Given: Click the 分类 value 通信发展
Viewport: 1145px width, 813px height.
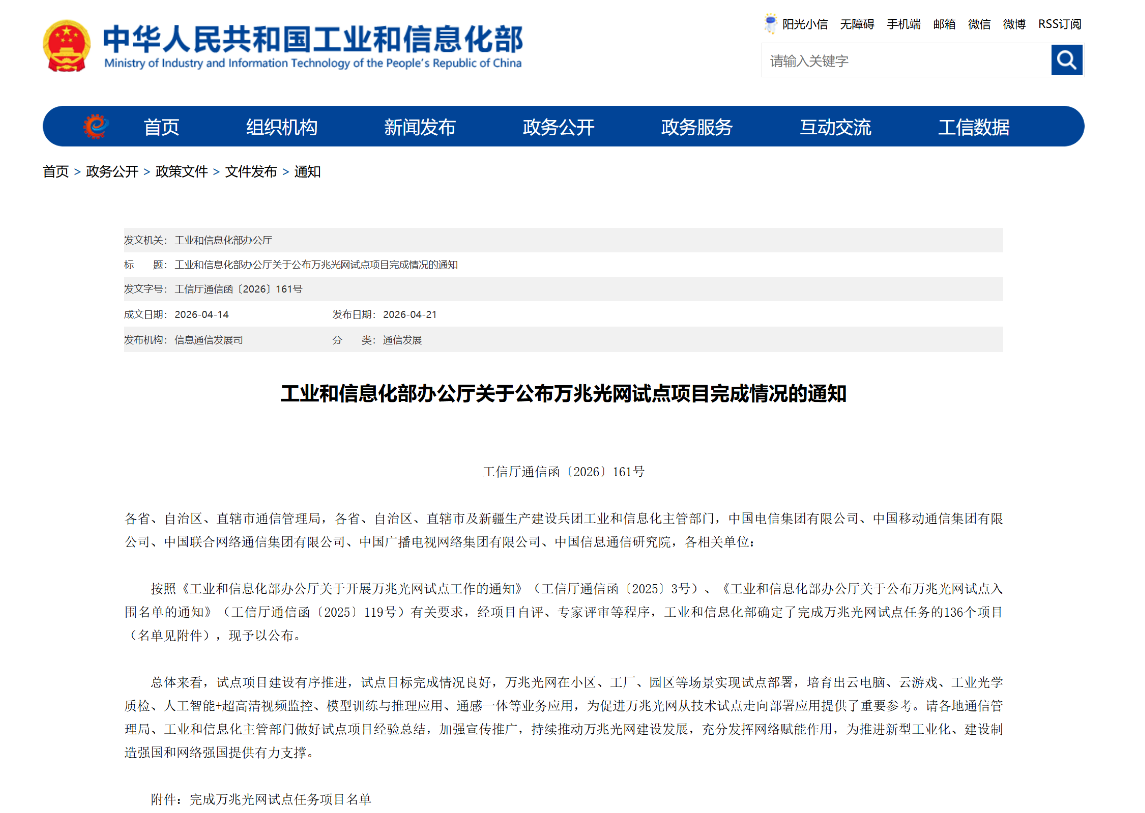Looking at the screenshot, I should [402, 340].
